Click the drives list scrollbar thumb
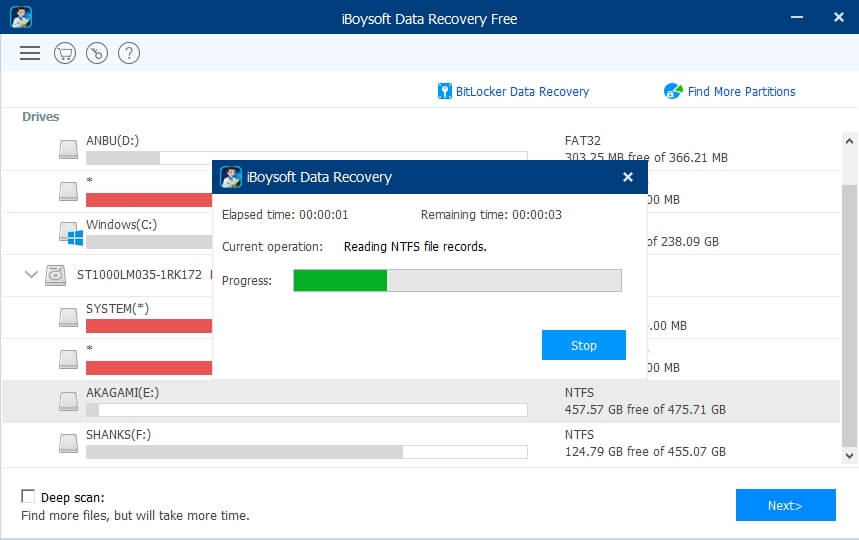Screen dimensions: 859x540 [x=849, y=315]
